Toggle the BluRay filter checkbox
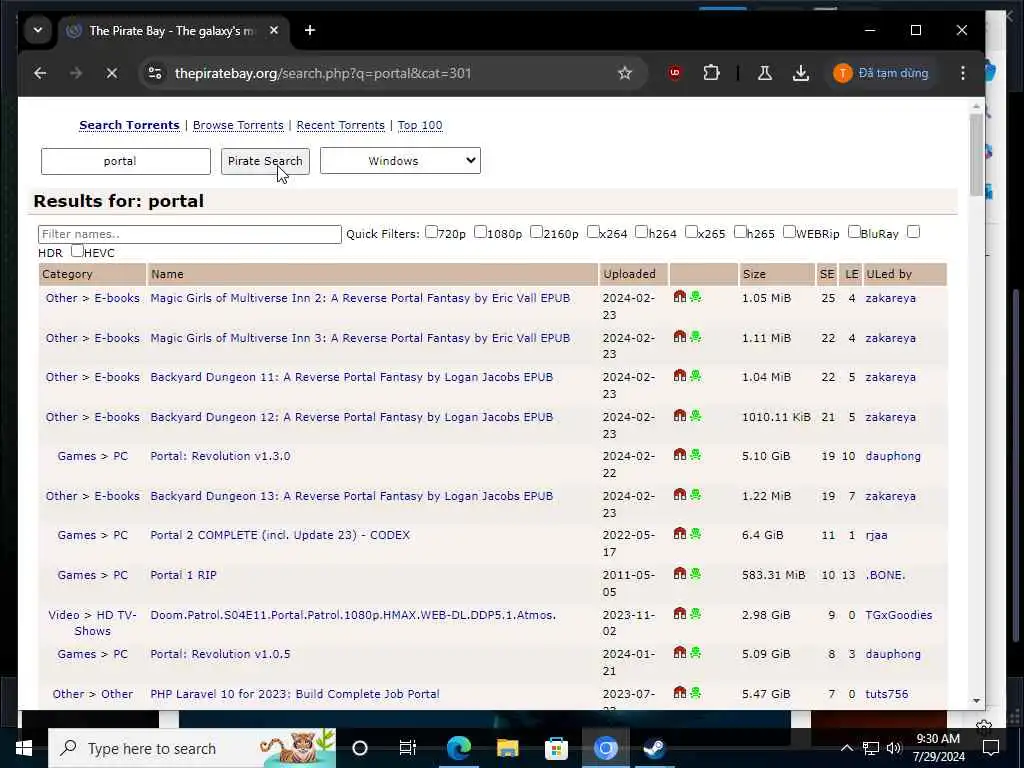Image resolution: width=1024 pixels, height=768 pixels. point(854,232)
